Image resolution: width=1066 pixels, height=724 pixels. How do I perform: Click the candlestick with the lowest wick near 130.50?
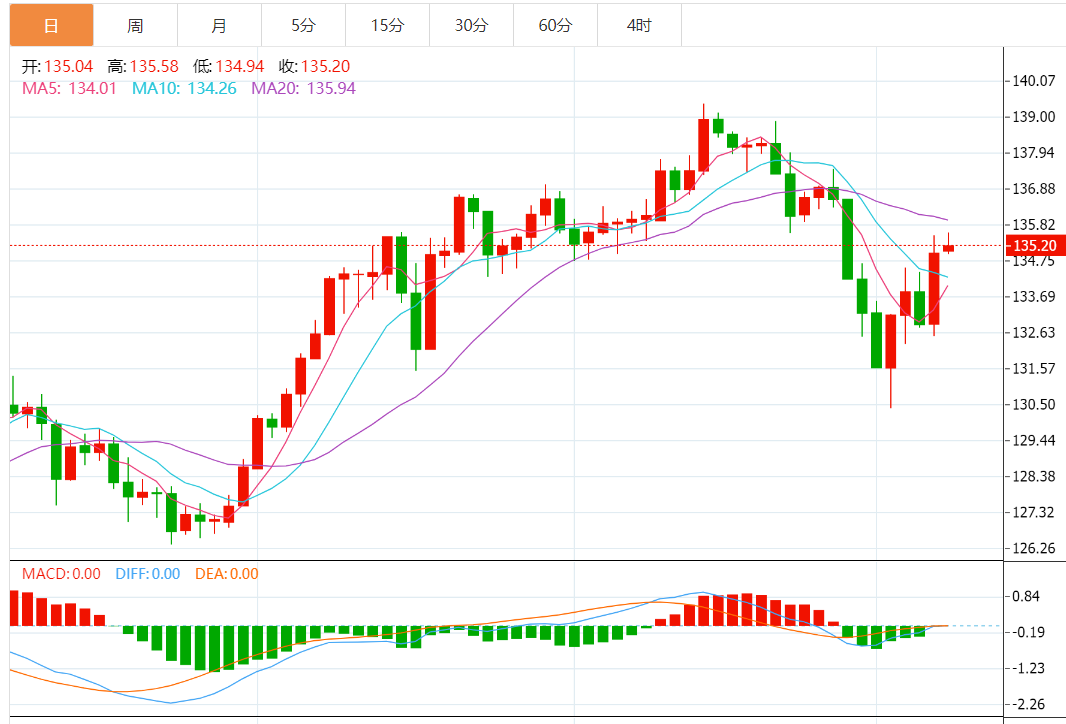tap(891, 341)
